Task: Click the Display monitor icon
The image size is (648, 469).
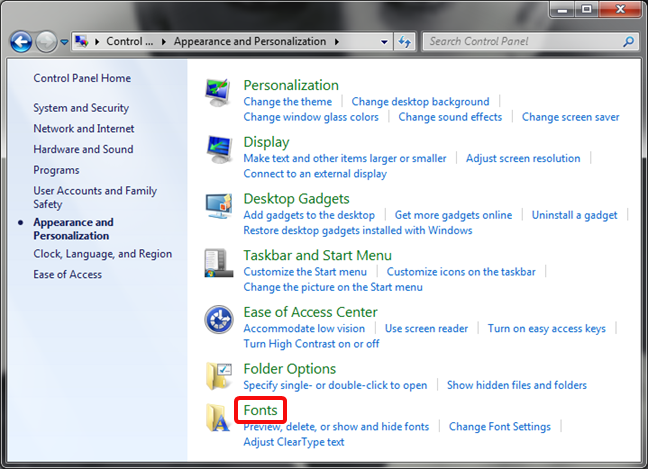Action: 219,149
